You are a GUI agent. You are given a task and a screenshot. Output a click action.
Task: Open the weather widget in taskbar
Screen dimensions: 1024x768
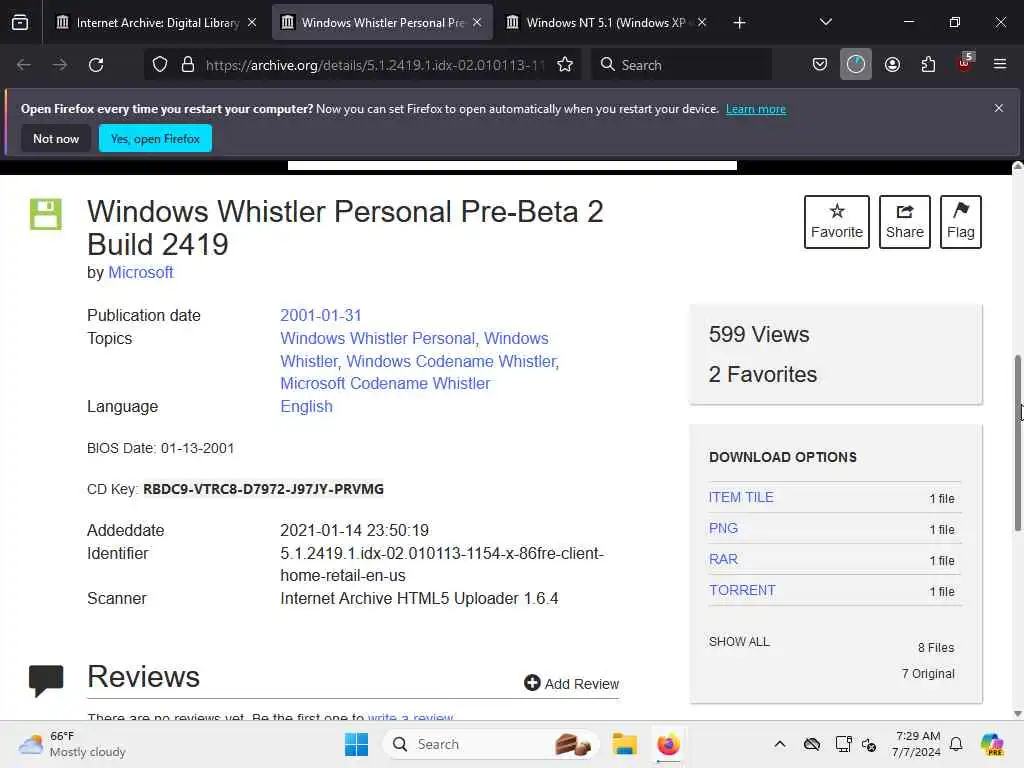pyautogui.click(x=72, y=744)
